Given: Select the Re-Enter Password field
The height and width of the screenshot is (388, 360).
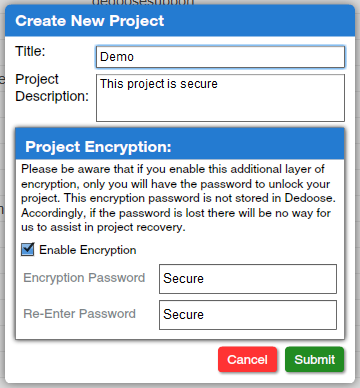Looking at the screenshot, I should pos(248,315).
